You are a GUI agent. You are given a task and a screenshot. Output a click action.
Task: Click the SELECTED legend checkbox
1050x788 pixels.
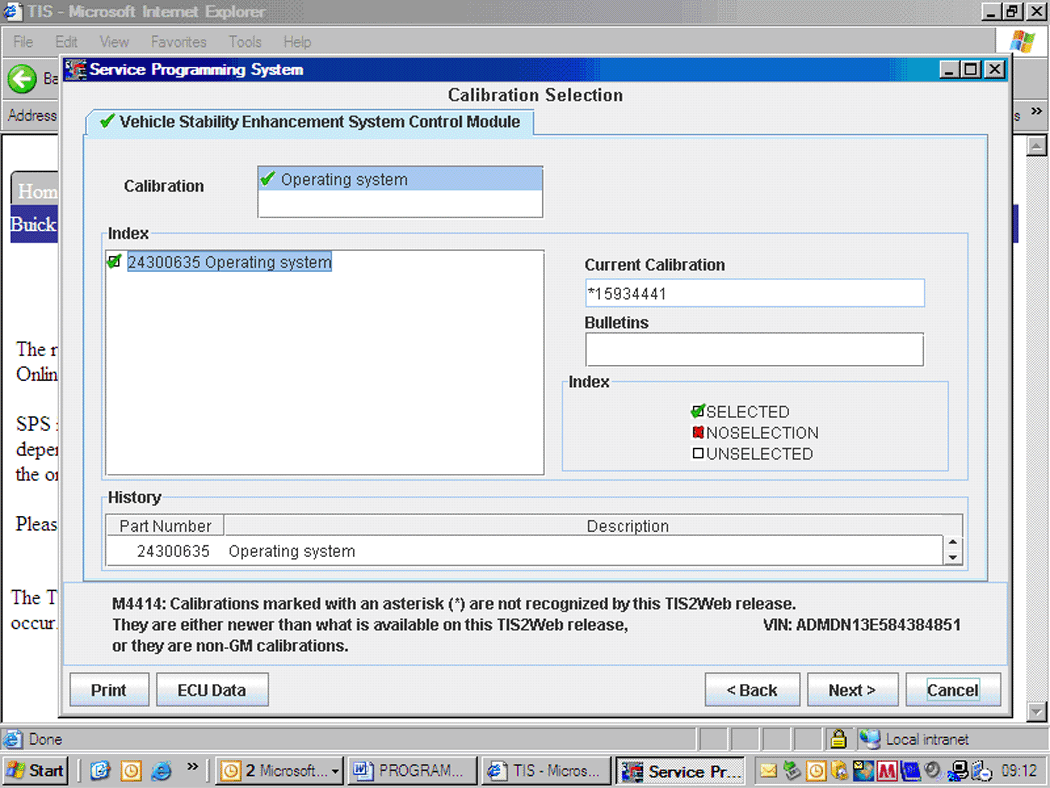click(x=698, y=412)
